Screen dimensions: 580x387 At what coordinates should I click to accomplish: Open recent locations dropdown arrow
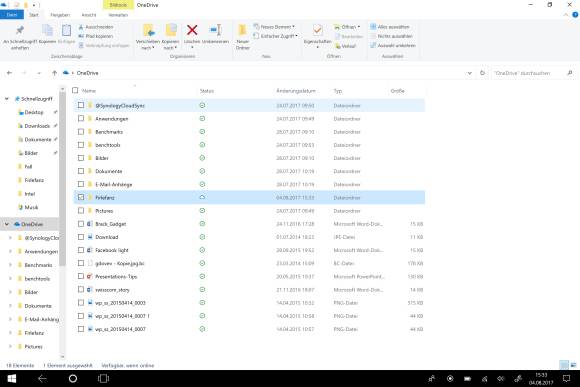39,73
